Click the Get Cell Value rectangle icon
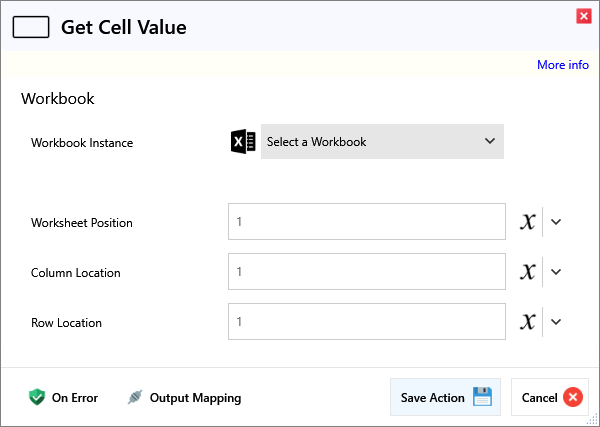This screenshot has width=600, height=427. [31, 28]
